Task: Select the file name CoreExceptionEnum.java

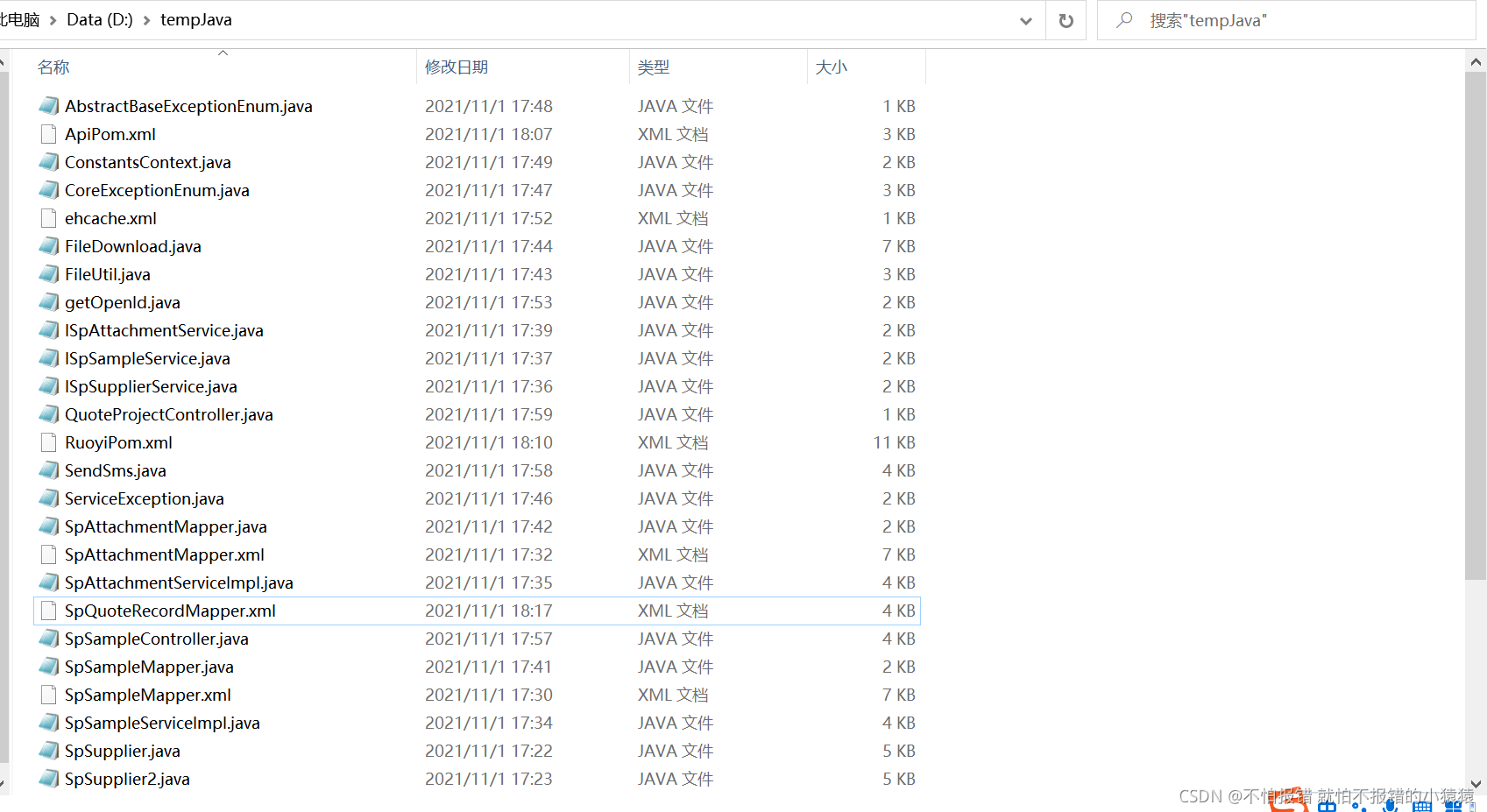Action: 157,190
